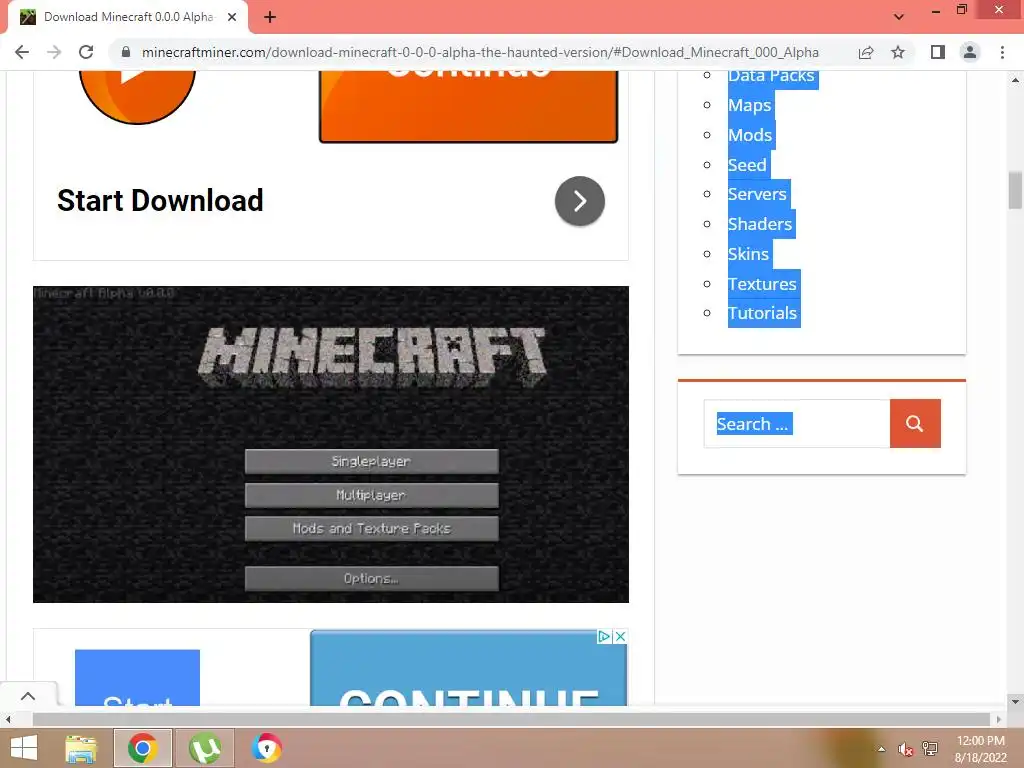
Task: Click the muted volume tray icon
Action: pyautogui.click(x=905, y=749)
